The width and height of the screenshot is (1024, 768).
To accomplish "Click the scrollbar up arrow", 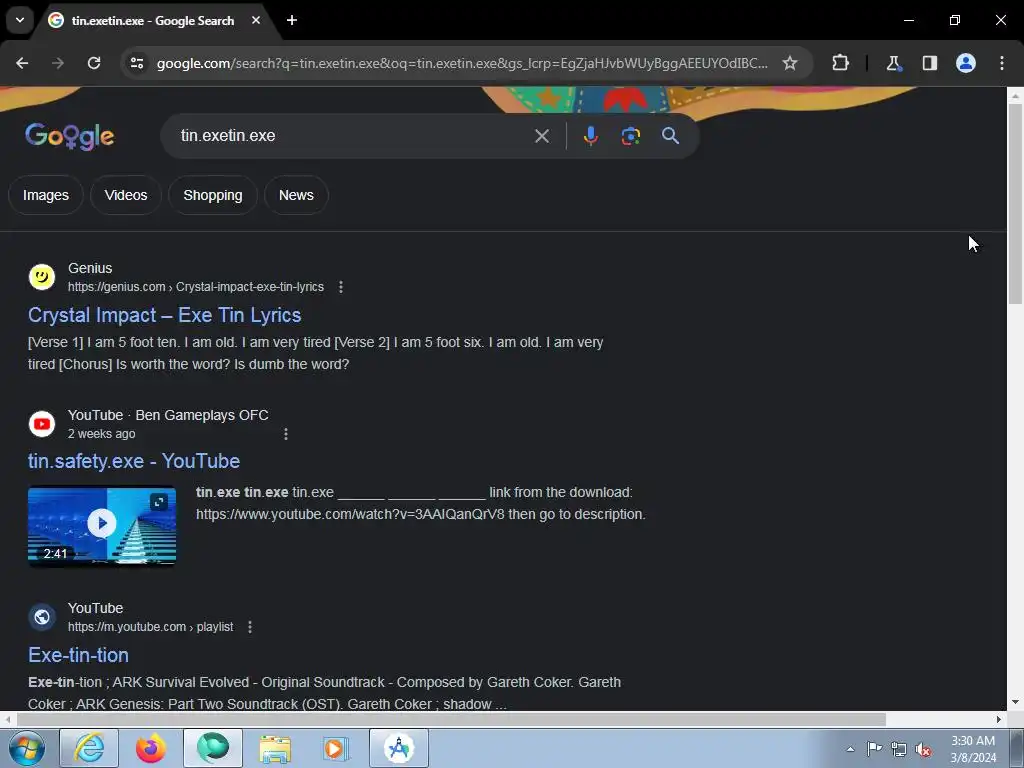I will point(1015,96).
